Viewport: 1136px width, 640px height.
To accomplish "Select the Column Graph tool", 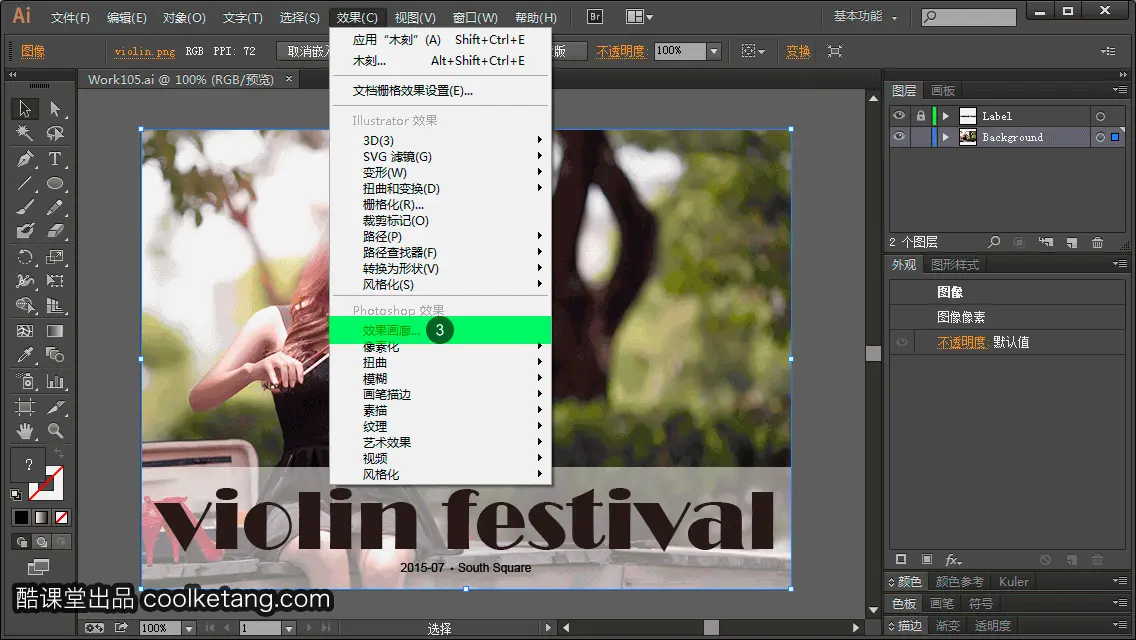I will (x=55, y=381).
